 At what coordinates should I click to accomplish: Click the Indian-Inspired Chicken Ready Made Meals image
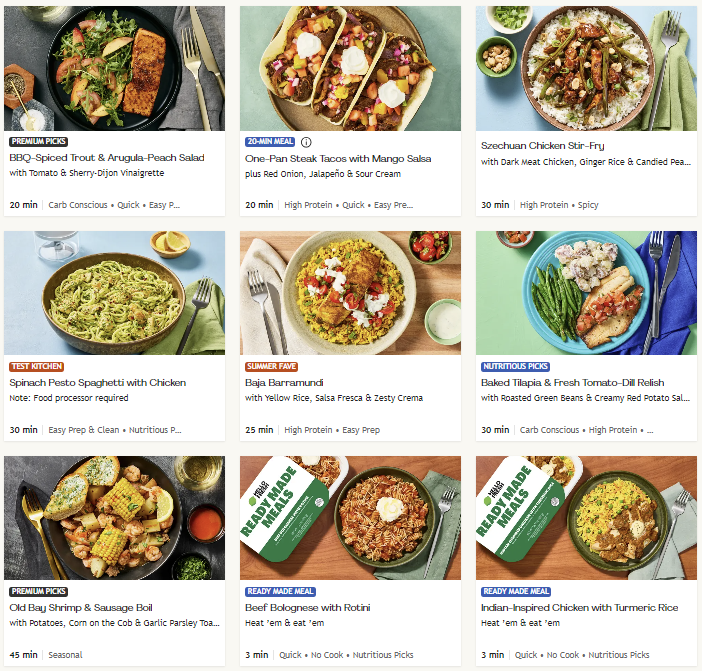(x=586, y=518)
